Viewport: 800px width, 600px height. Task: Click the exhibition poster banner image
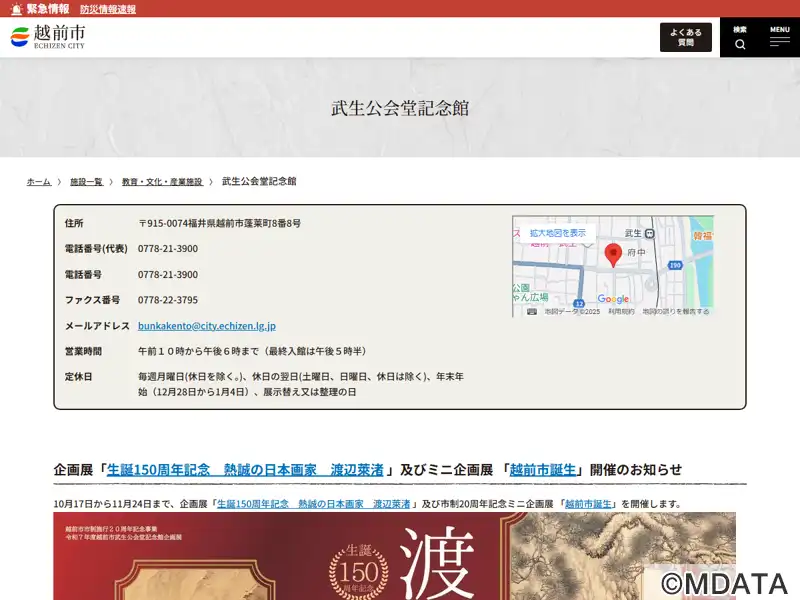(394, 556)
